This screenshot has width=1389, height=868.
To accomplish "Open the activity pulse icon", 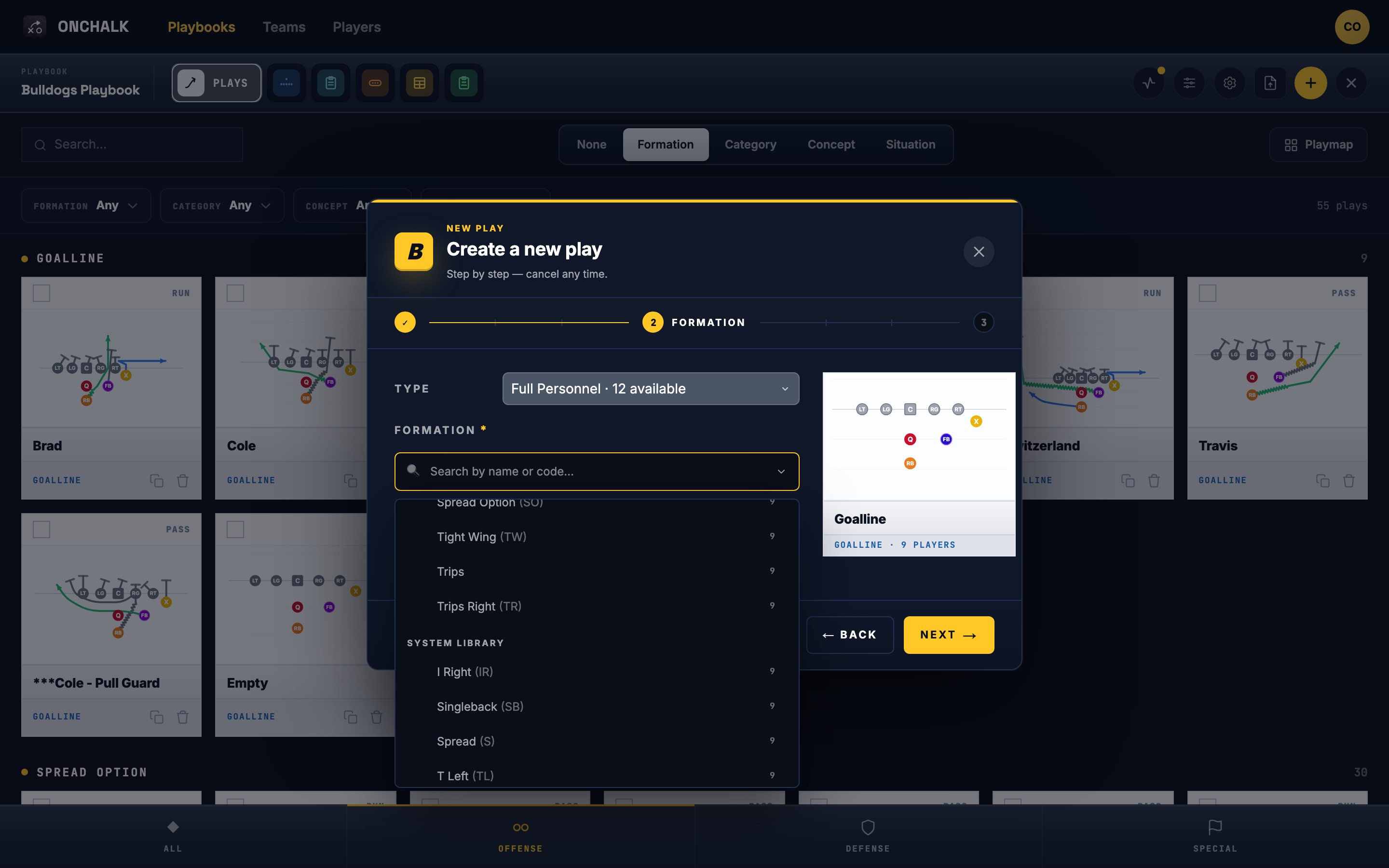I will click(1149, 83).
